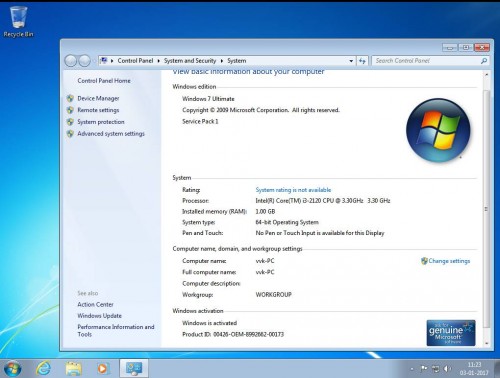Screen dimensions: 500x378
Task: Click the vertical scrollbar down arrow
Action: pyautogui.click(x=487, y=343)
